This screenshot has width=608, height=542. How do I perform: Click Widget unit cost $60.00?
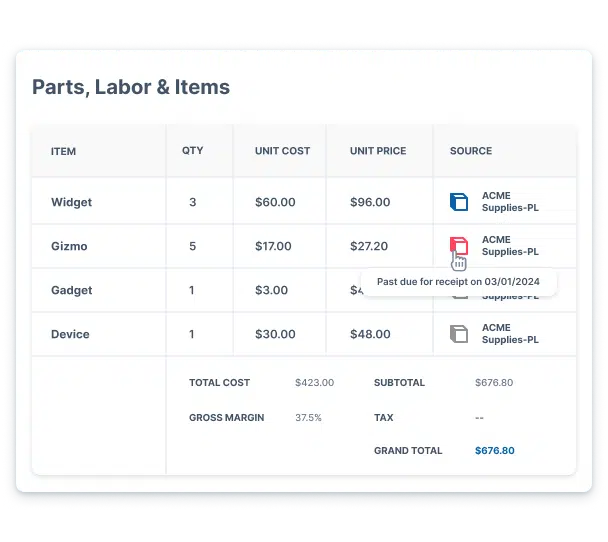click(x=275, y=202)
